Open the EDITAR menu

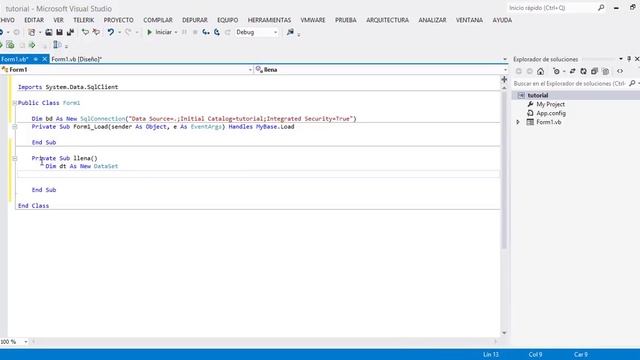(34, 20)
